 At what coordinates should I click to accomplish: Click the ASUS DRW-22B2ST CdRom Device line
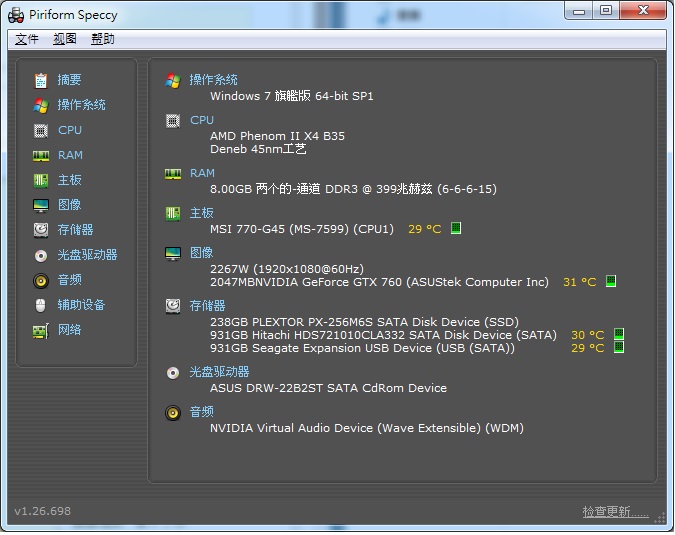[328, 388]
